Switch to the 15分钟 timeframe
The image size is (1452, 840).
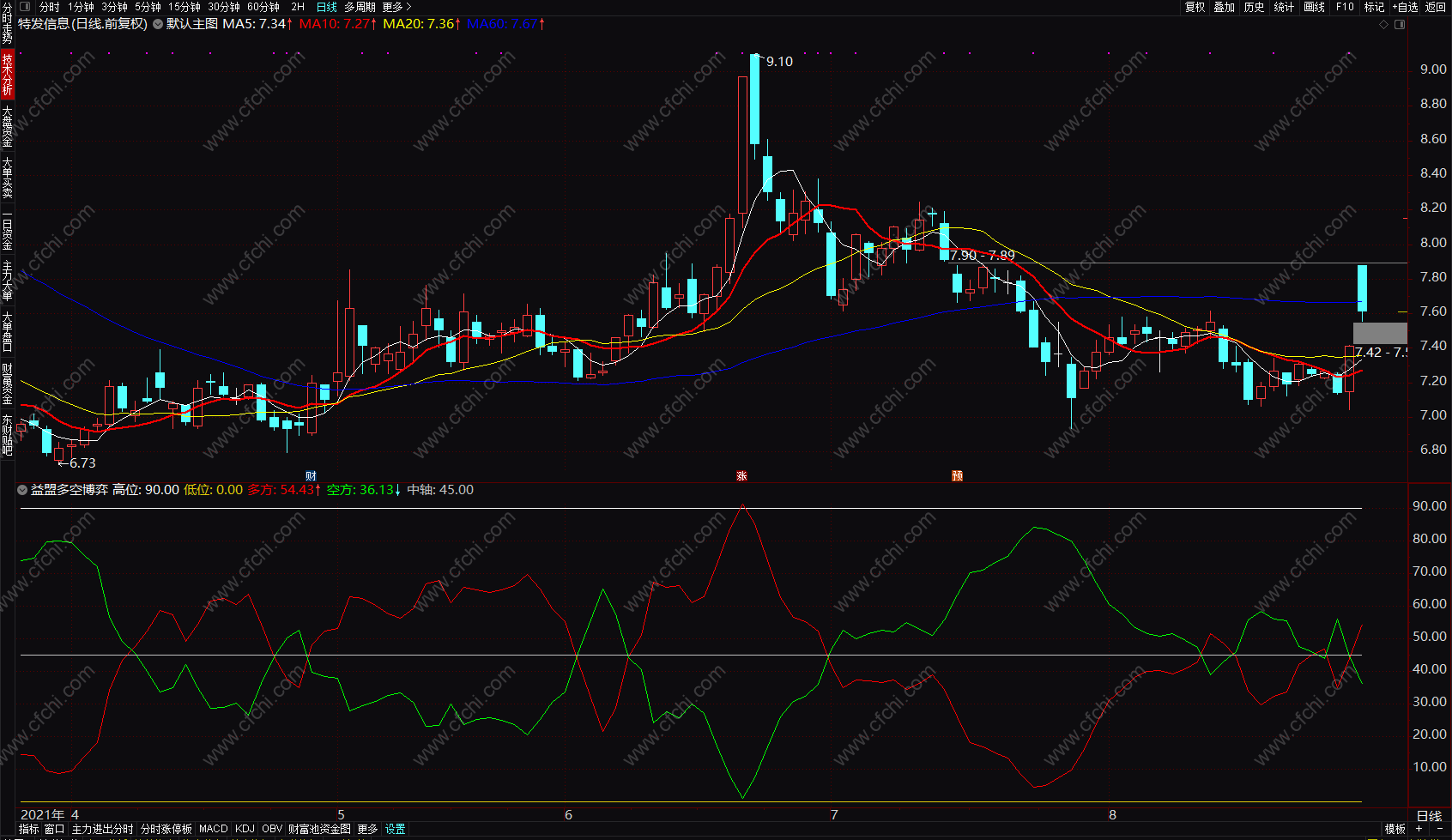185,7
